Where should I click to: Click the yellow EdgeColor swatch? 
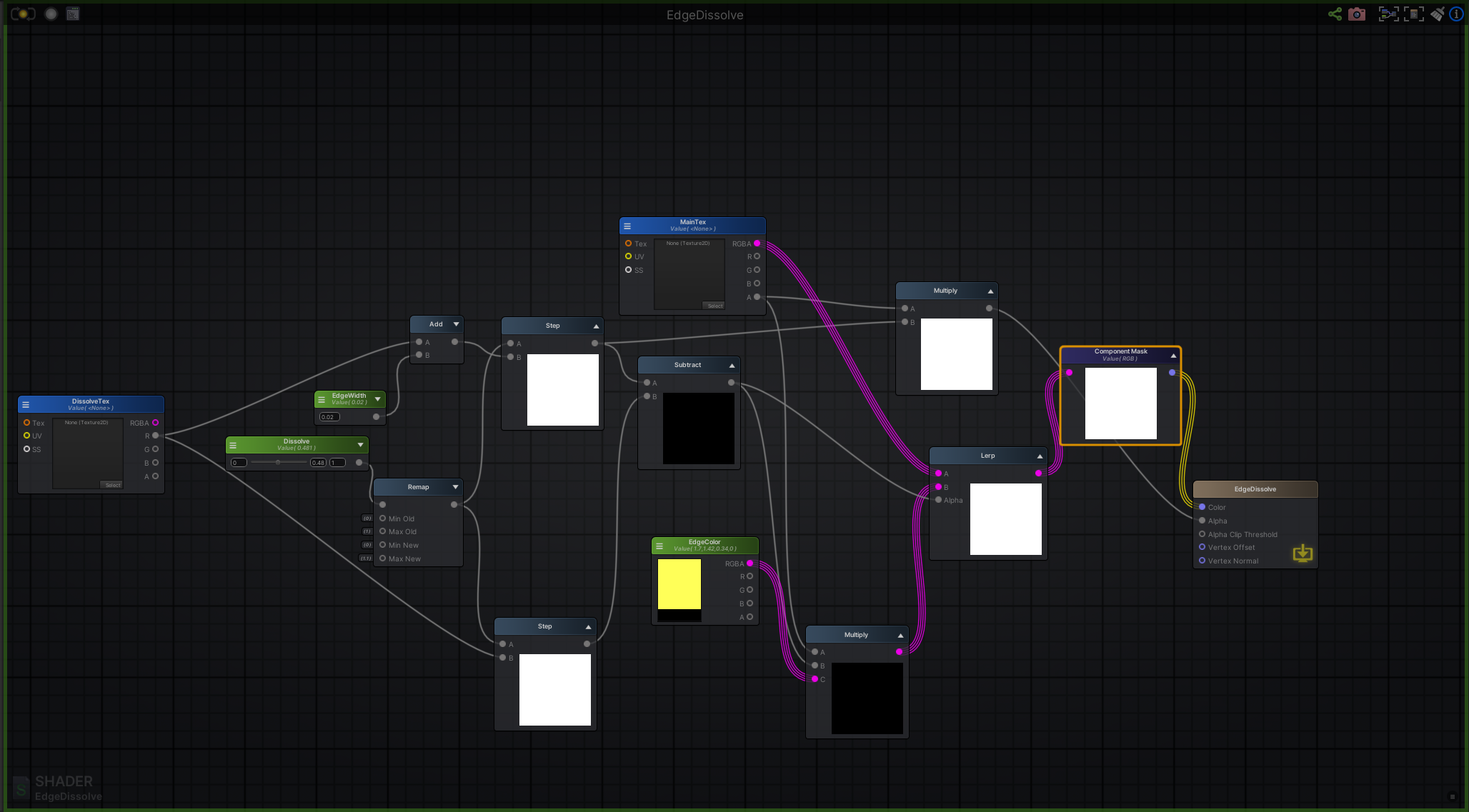click(x=679, y=583)
